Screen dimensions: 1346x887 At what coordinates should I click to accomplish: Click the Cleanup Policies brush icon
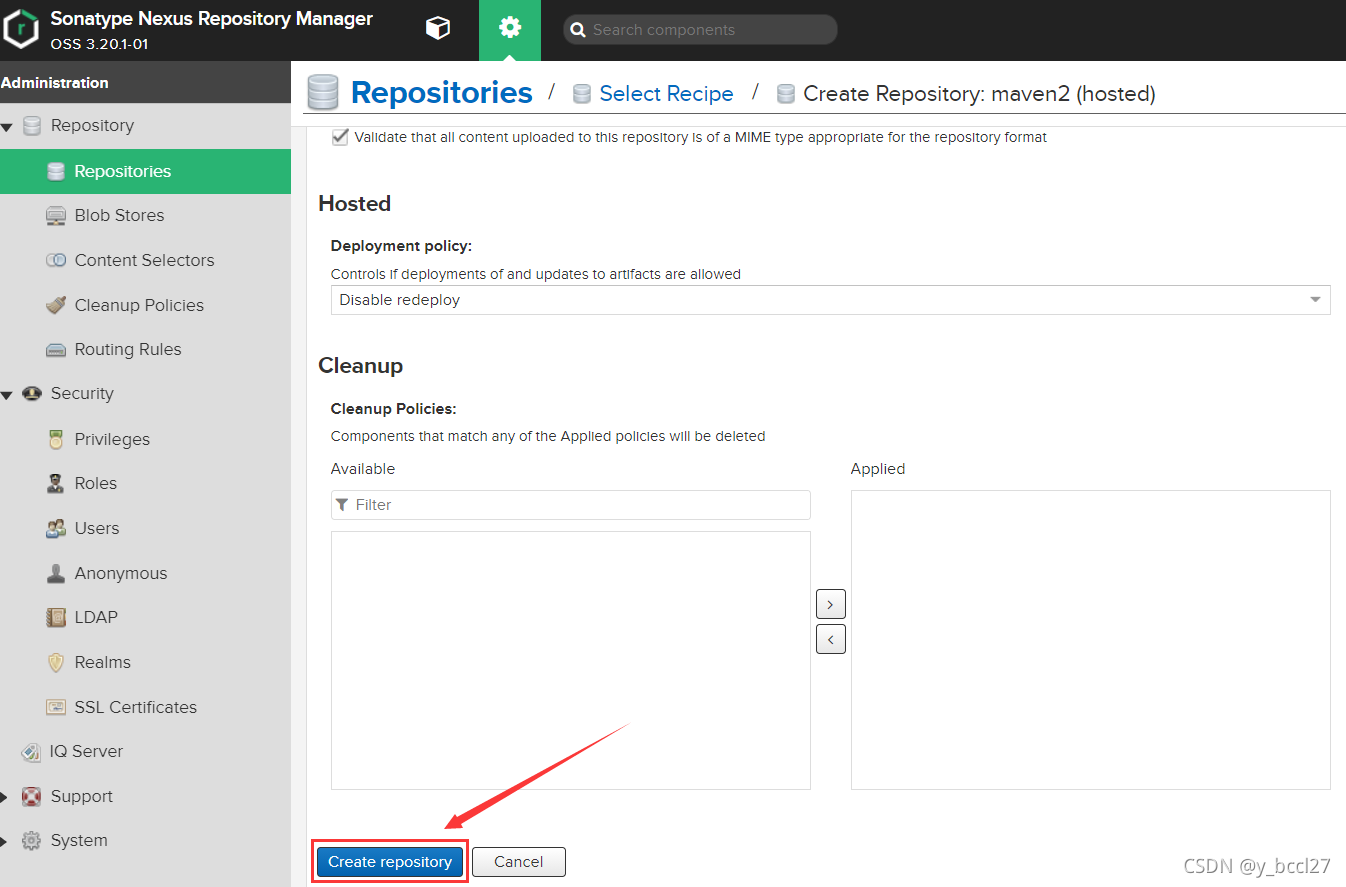(x=56, y=305)
